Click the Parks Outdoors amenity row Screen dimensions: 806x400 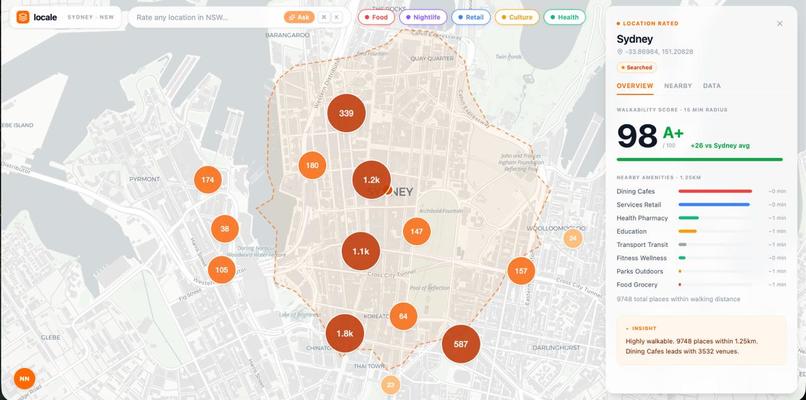[702, 271]
